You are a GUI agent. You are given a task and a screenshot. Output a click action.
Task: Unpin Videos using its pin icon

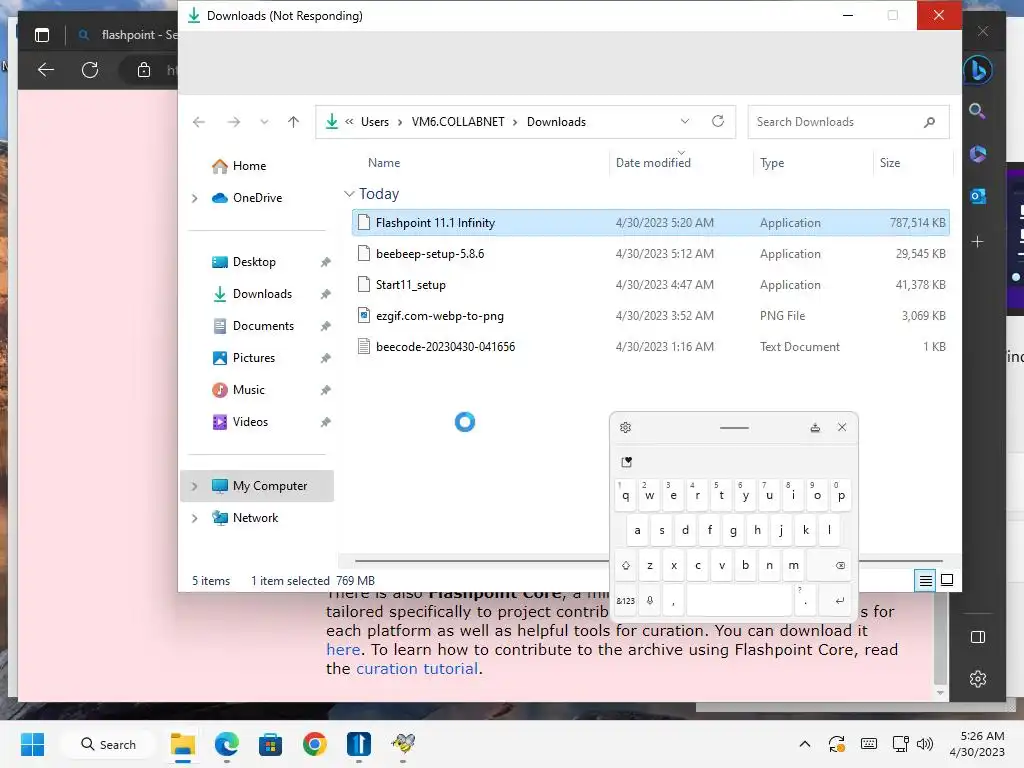pos(325,423)
